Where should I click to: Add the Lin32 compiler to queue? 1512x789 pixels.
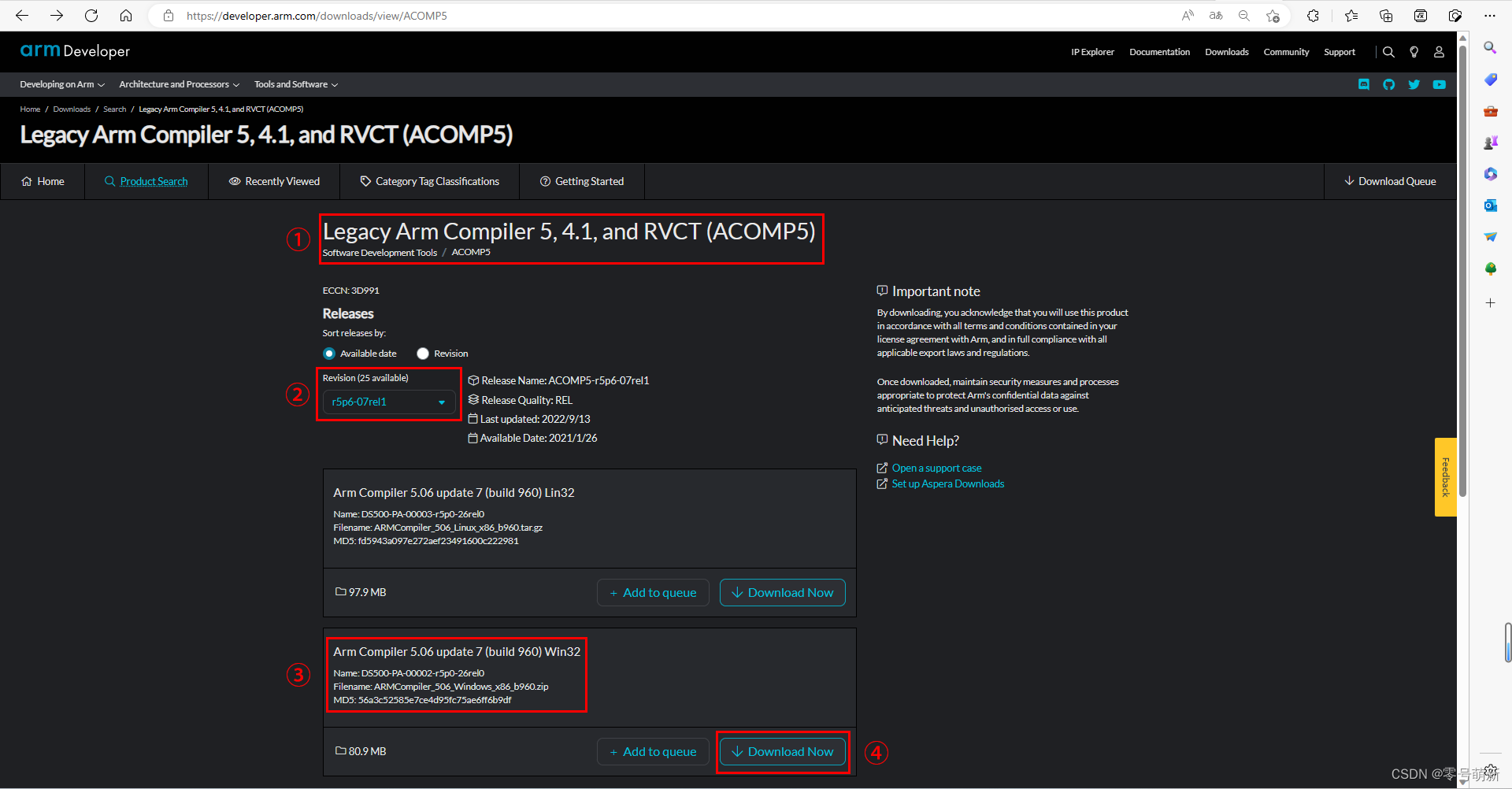pyautogui.click(x=653, y=593)
